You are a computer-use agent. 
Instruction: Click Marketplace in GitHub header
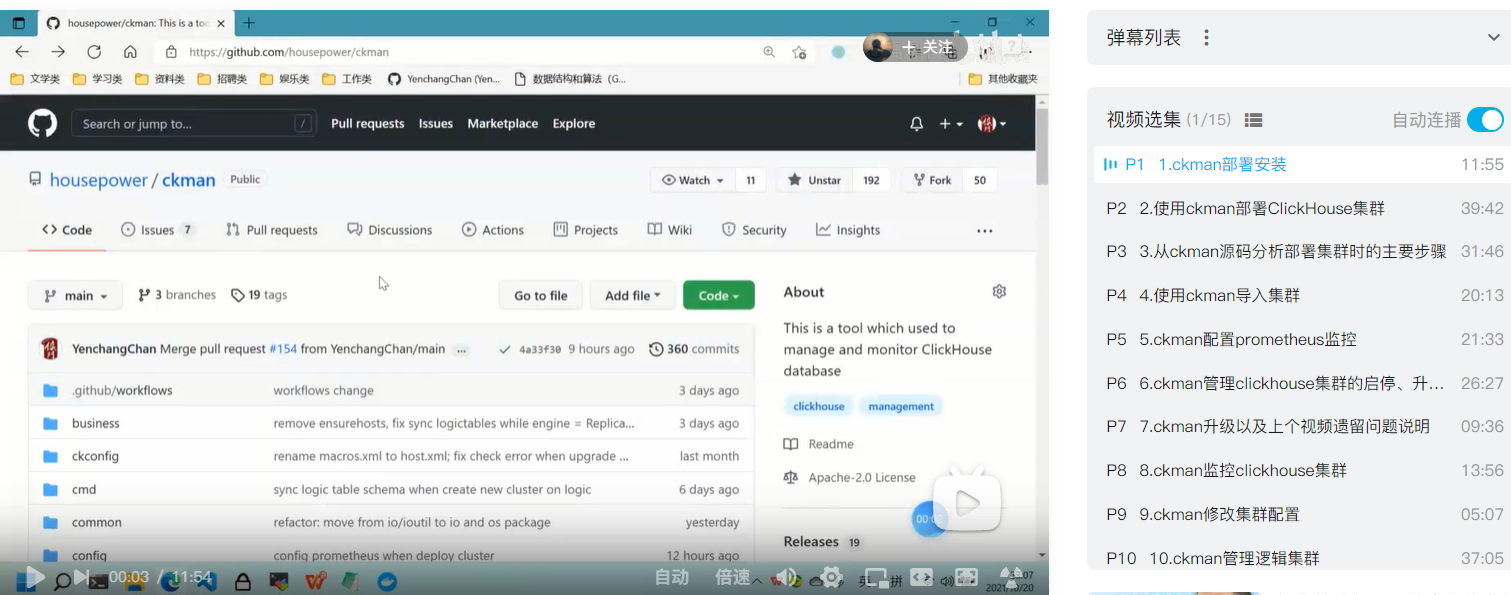coord(503,124)
